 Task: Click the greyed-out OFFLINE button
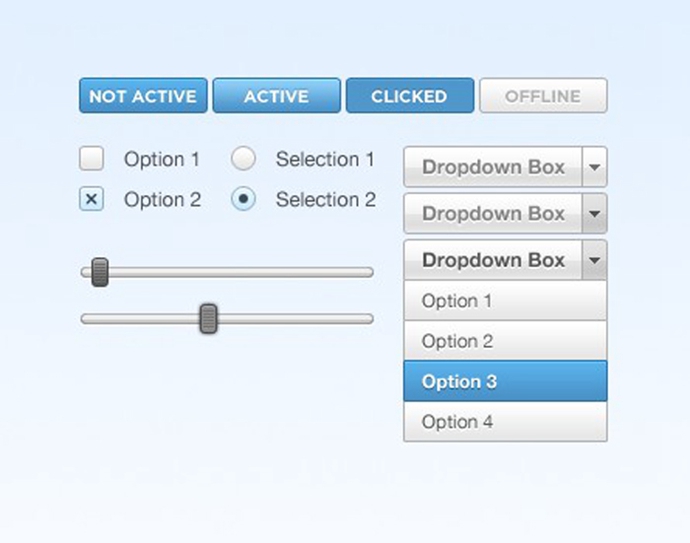(543, 96)
